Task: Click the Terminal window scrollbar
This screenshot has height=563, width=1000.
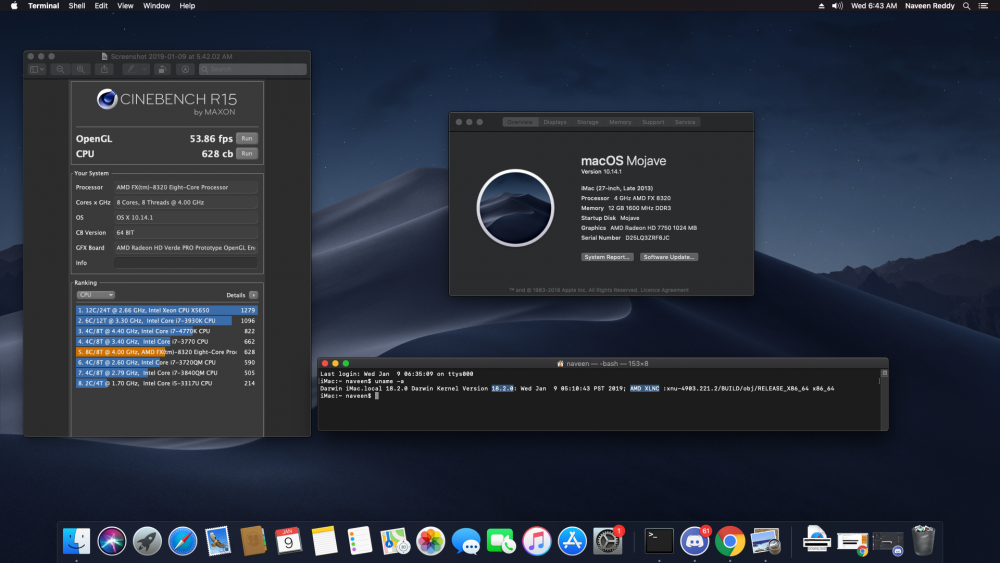Action: coord(884,403)
